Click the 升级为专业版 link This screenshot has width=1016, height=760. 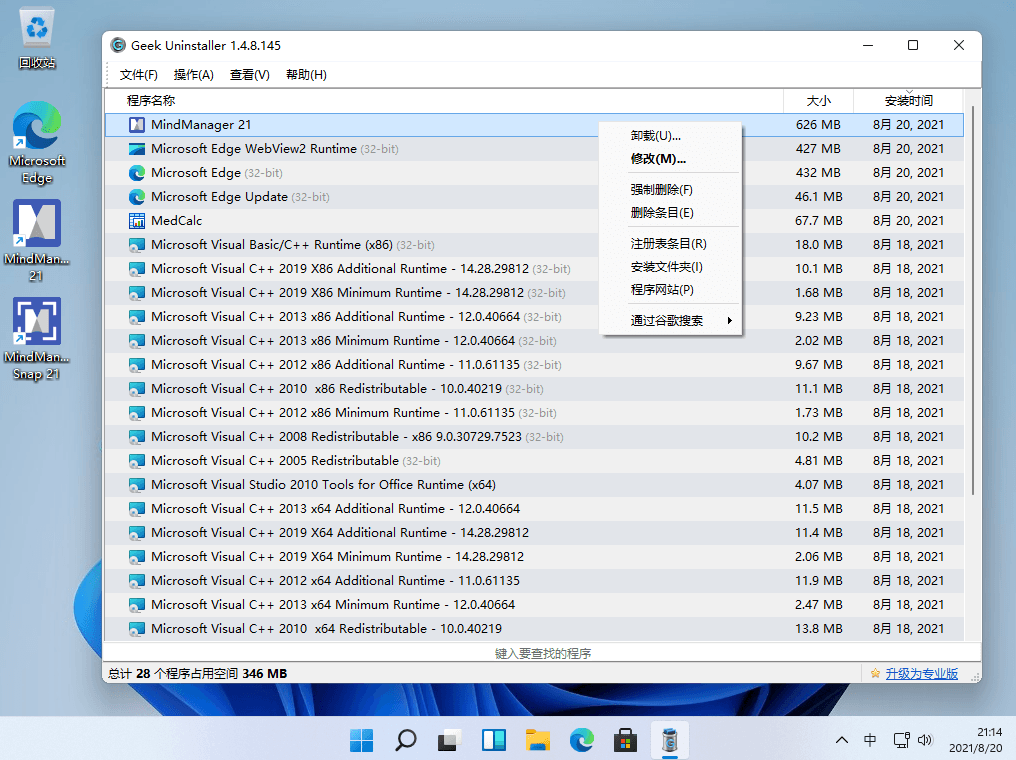tap(921, 674)
